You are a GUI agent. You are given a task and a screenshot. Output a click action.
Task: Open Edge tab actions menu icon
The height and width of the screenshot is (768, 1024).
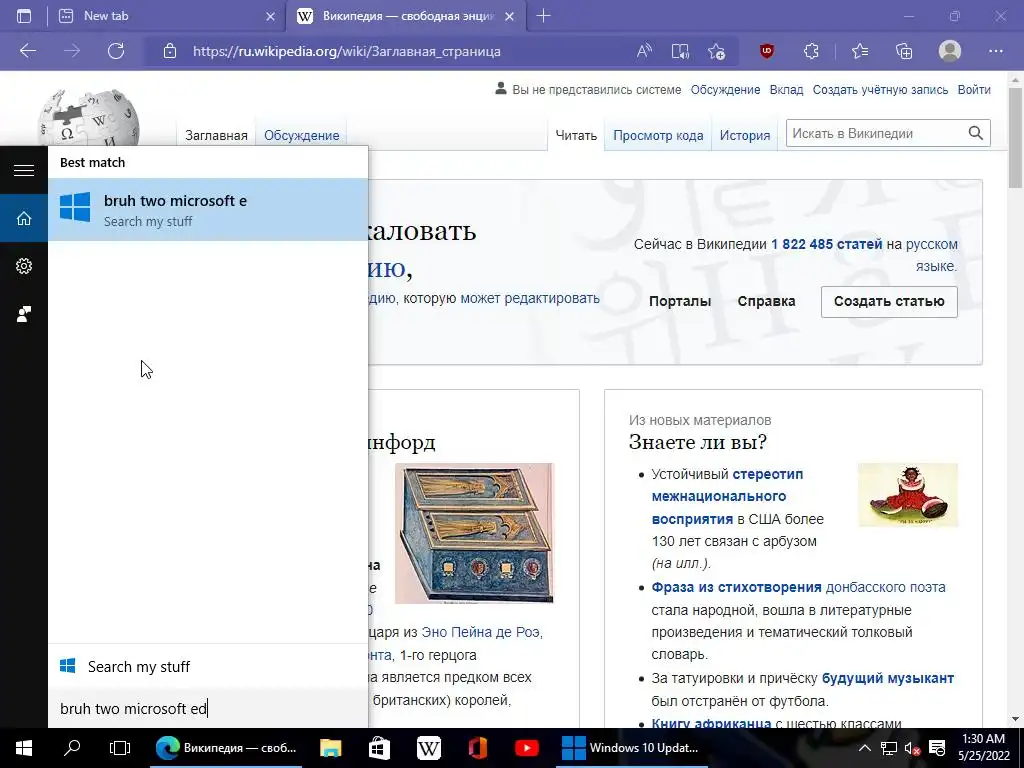(x=24, y=16)
